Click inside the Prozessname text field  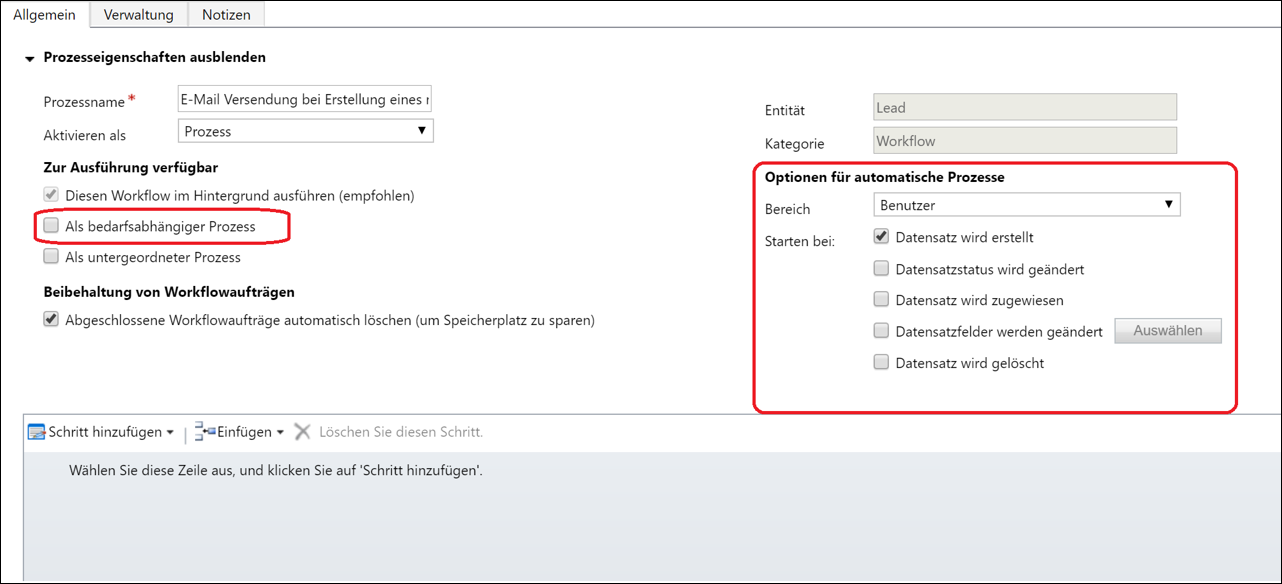point(300,100)
